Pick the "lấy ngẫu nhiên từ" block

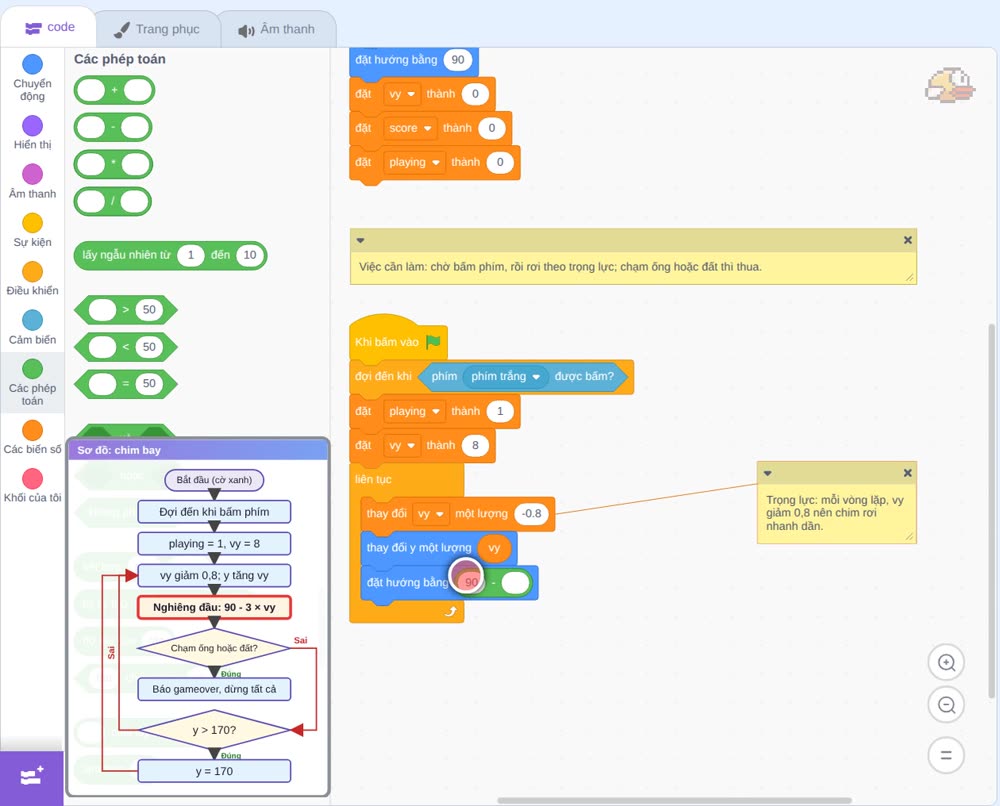[x=170, y=255]
